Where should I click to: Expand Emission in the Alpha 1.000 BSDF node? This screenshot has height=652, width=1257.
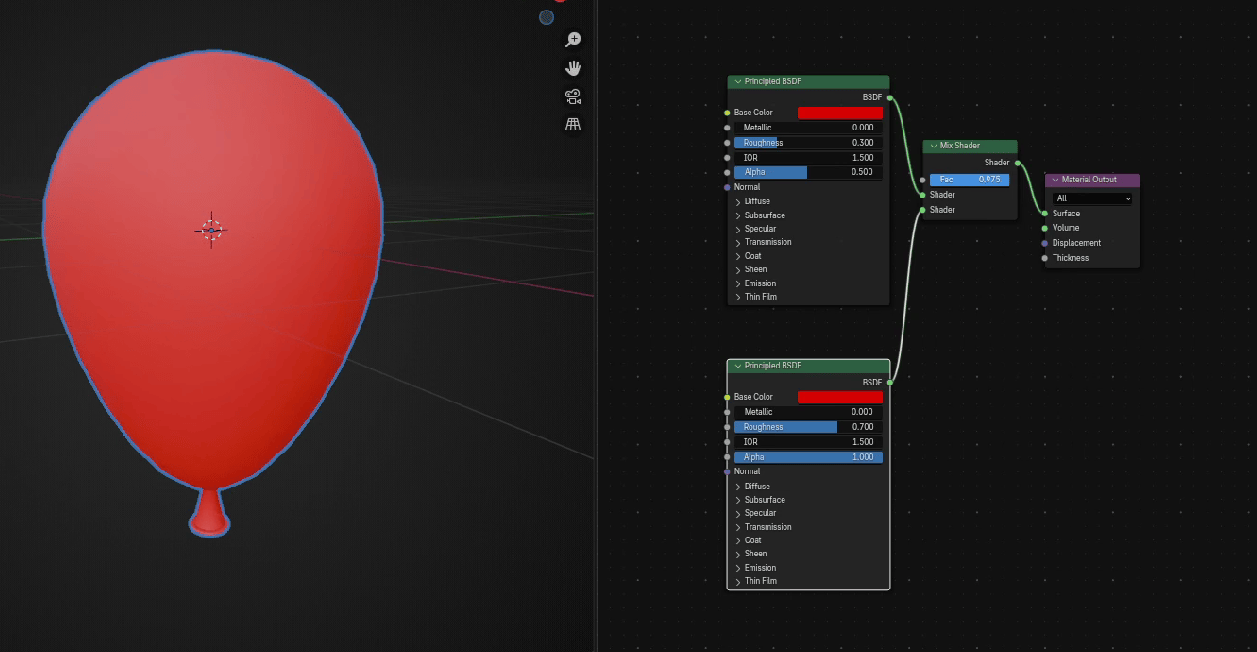click(x=738, y=568)
